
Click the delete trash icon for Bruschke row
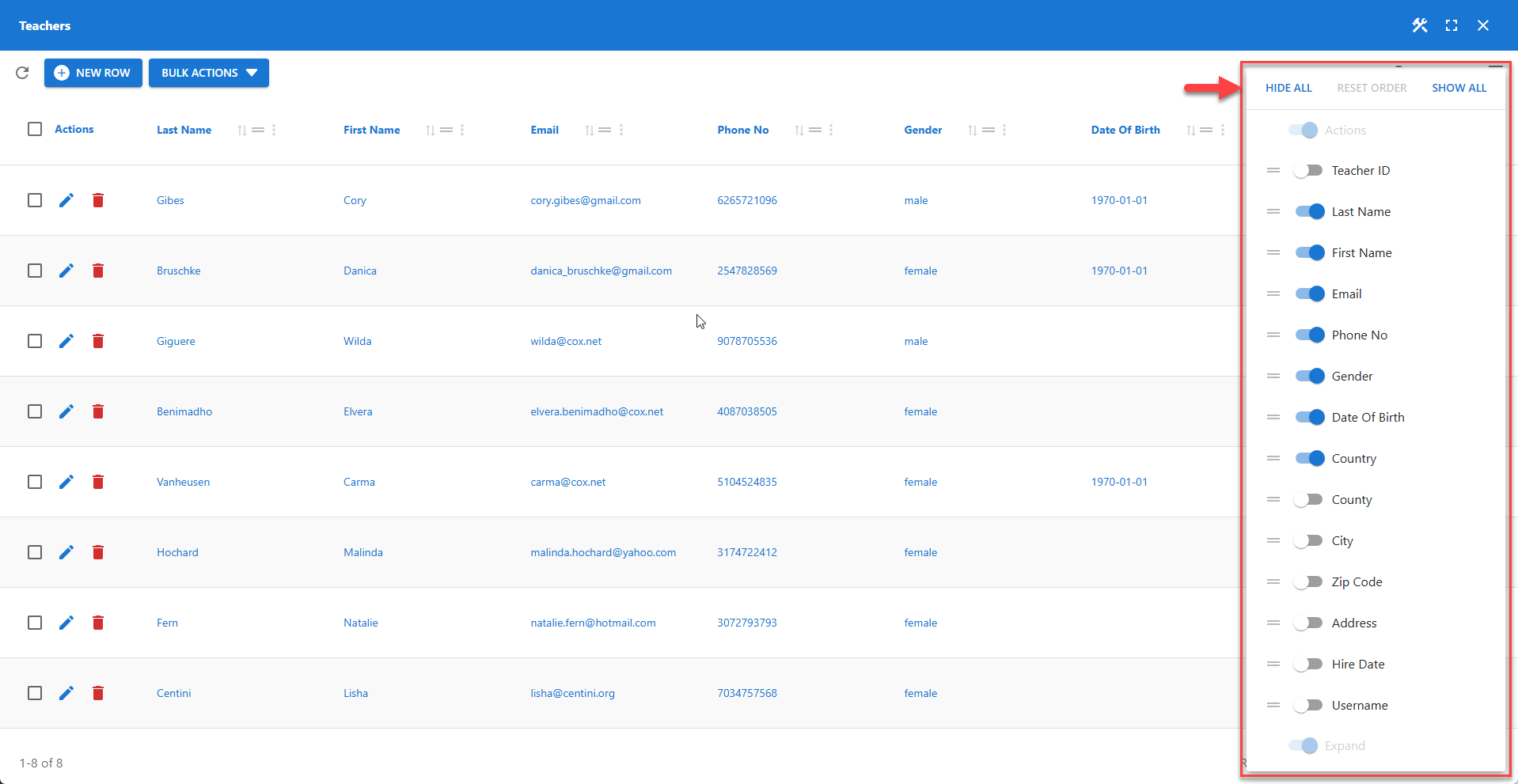click(98, 271)
